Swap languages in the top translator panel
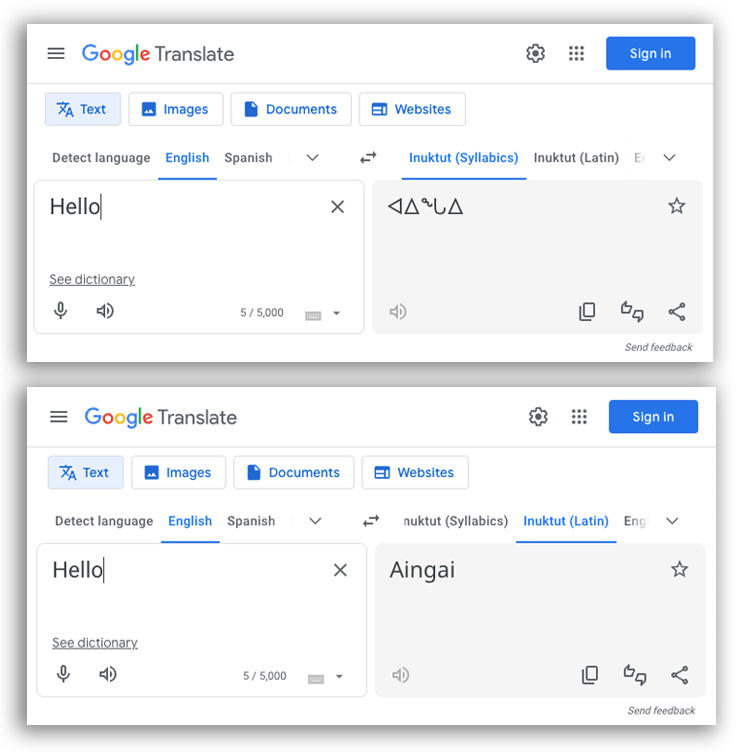 pyautogui.click(x=368, y=158)
